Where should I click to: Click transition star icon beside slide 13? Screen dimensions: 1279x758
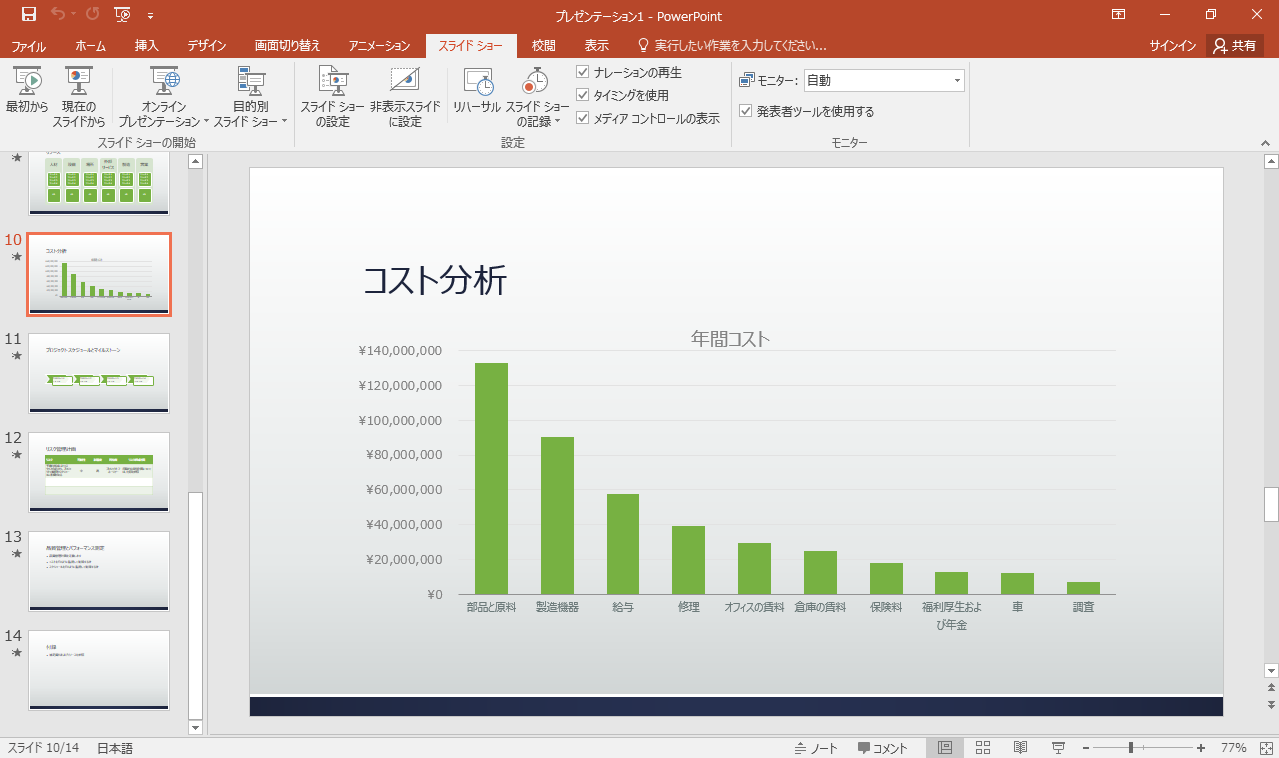[15, 554]
